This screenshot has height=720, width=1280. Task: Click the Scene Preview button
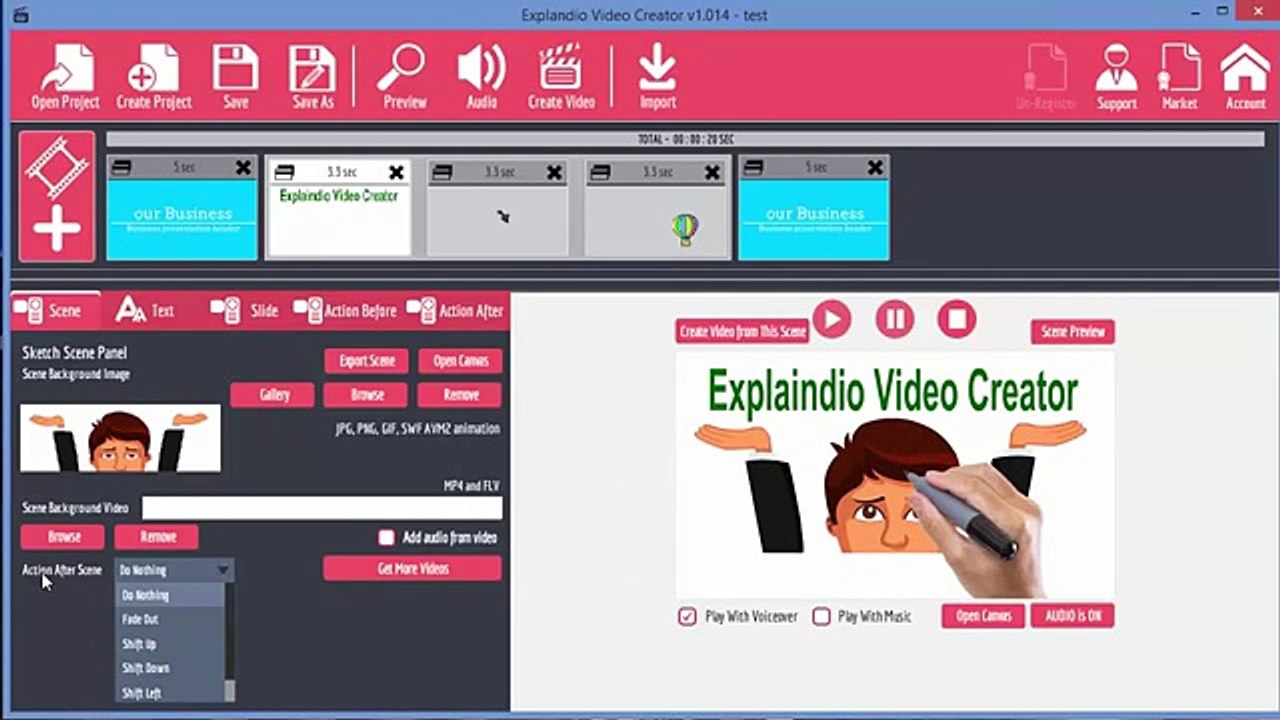tap(1073, 332)
